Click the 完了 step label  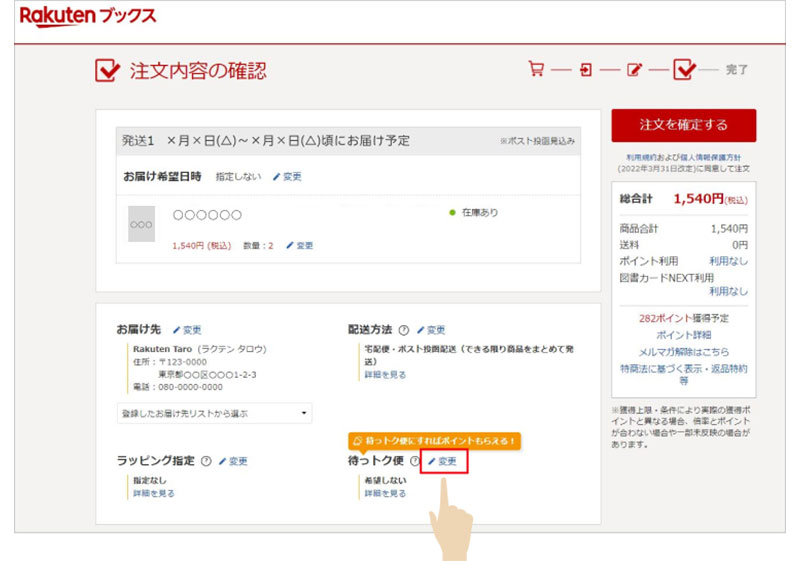tap(737, 69)
